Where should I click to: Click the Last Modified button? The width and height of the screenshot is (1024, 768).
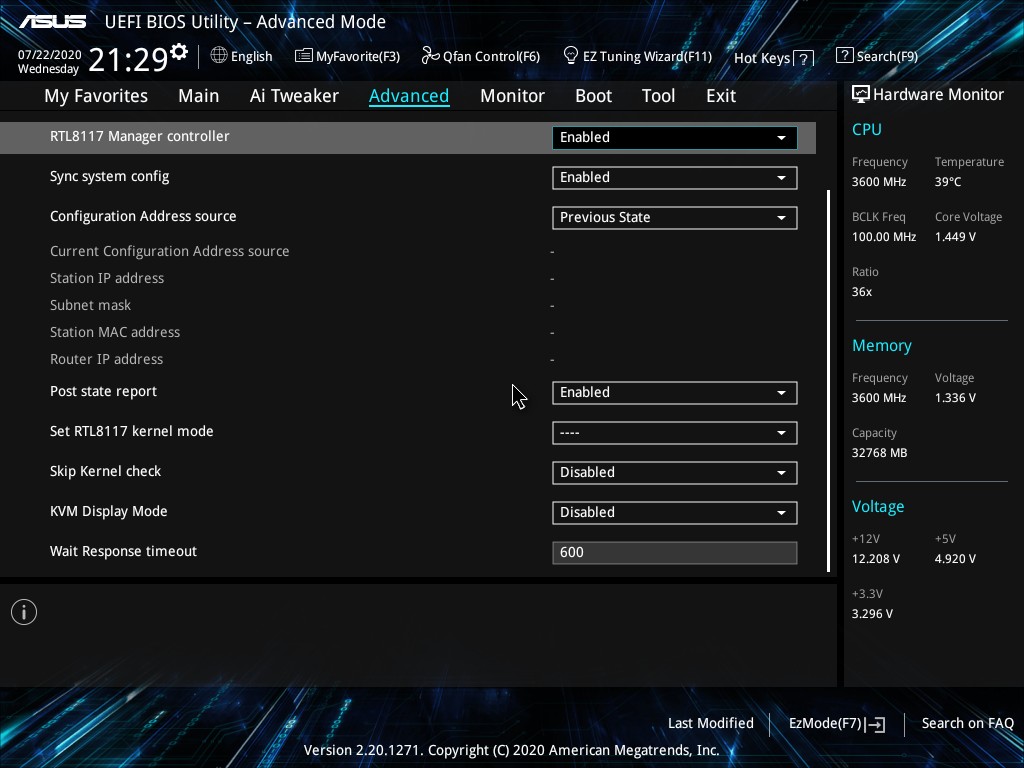[710, 723]
